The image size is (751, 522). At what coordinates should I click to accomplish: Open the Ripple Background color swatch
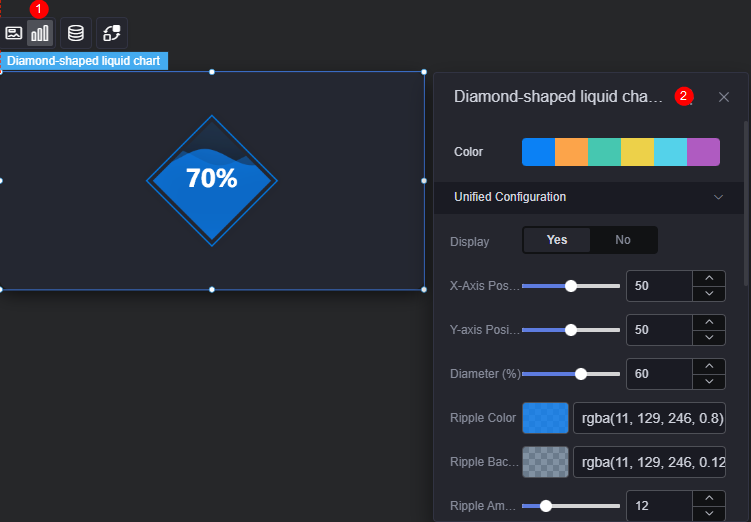coord(545,462)
